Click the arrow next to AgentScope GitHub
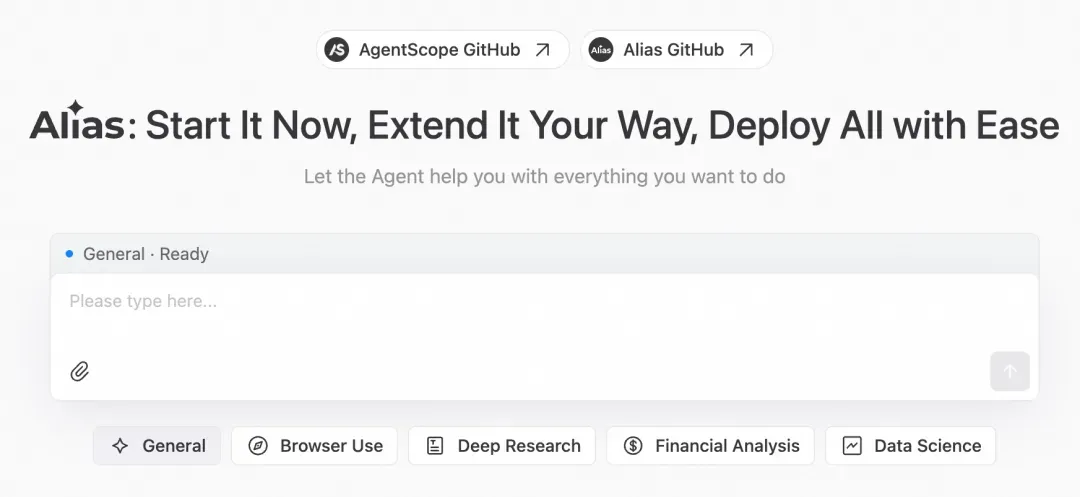 542,50
